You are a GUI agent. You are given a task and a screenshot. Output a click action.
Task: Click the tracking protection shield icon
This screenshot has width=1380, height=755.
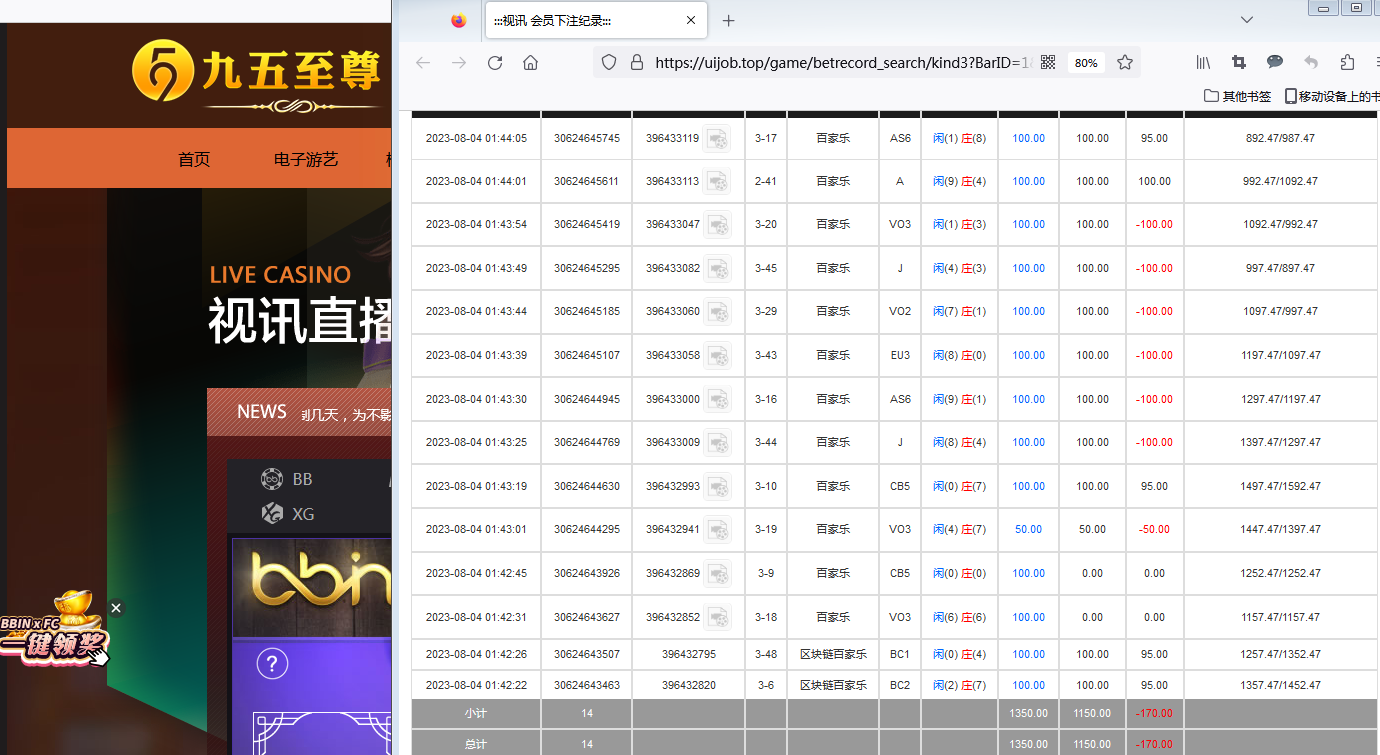pyautogui.click(x=608, y=63)
